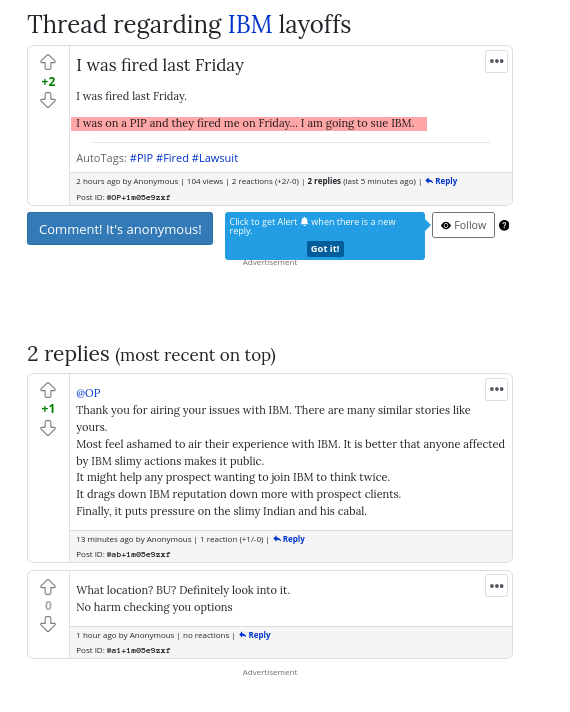Toggle Follow for this thread
Screen dimensions: 570x712
pos(463,225)
